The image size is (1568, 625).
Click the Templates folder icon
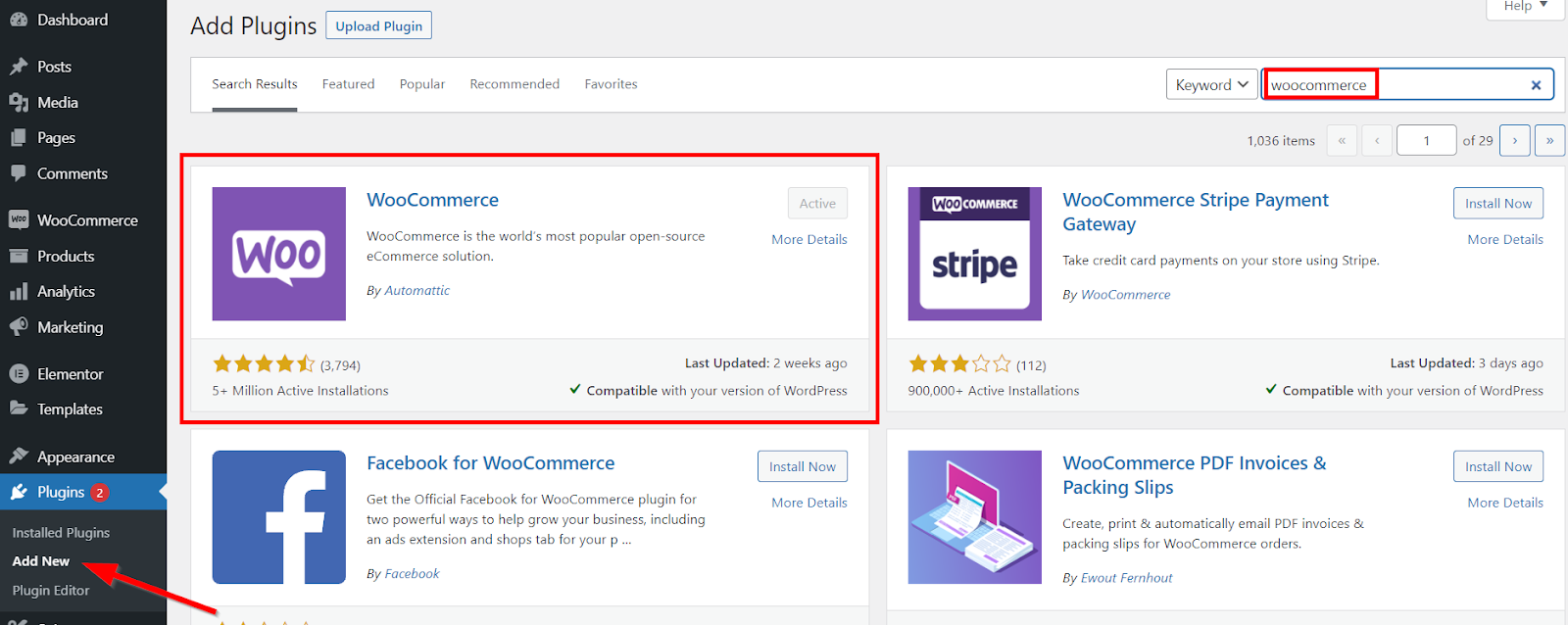[x=19, y=409]
